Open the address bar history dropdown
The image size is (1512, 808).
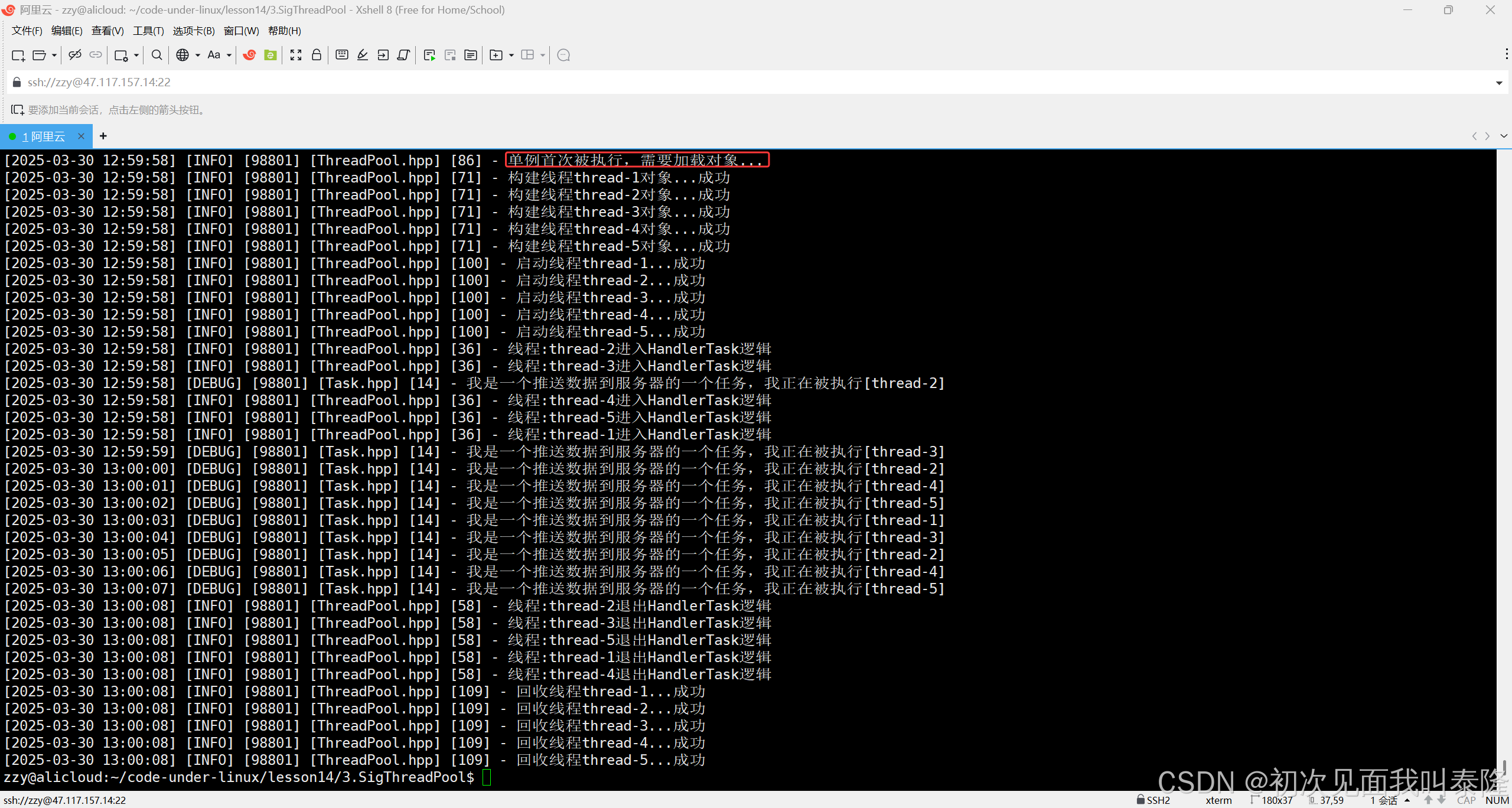coord(1499,83)
